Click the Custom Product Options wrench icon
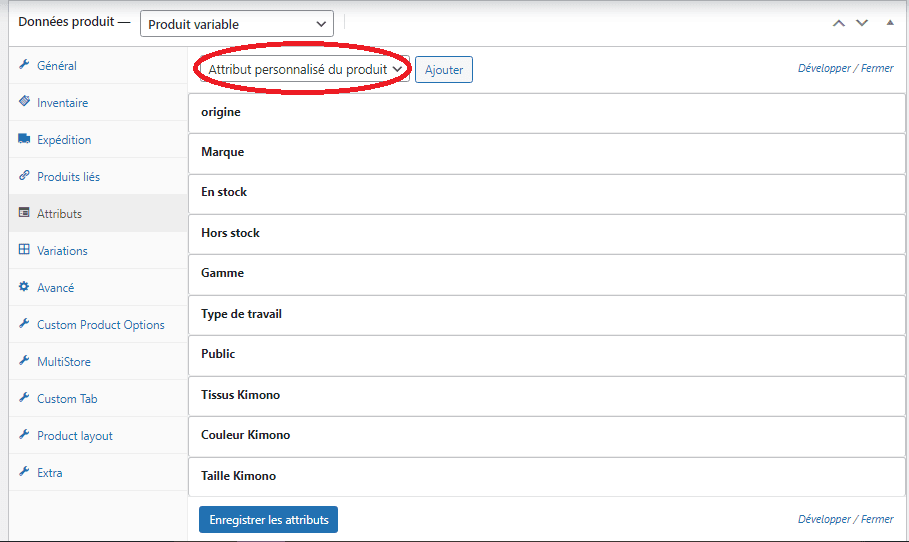This screenshot has height=542, width=909. pyautogui.click(x=24, y=323)
